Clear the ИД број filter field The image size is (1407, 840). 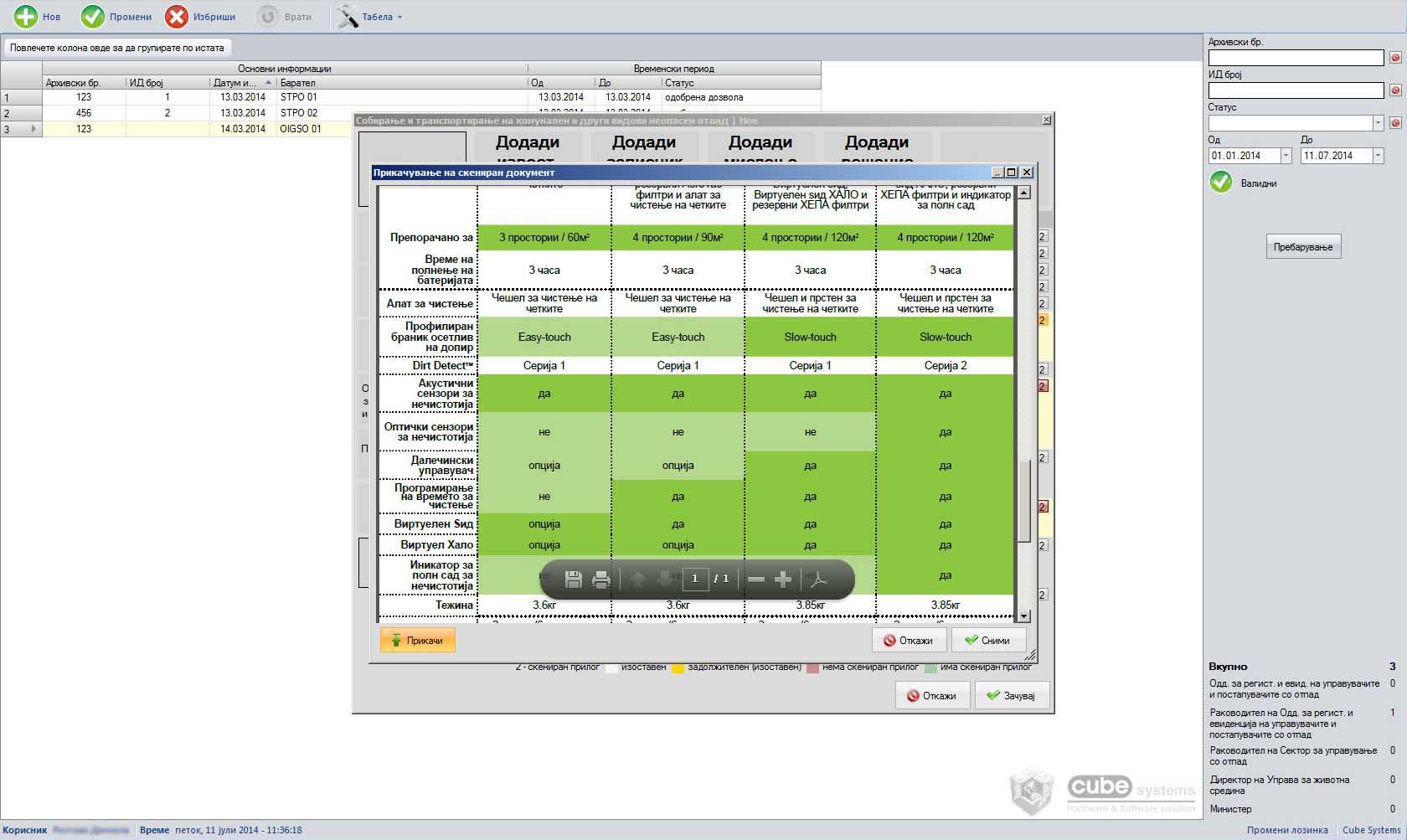point(1395,90)
